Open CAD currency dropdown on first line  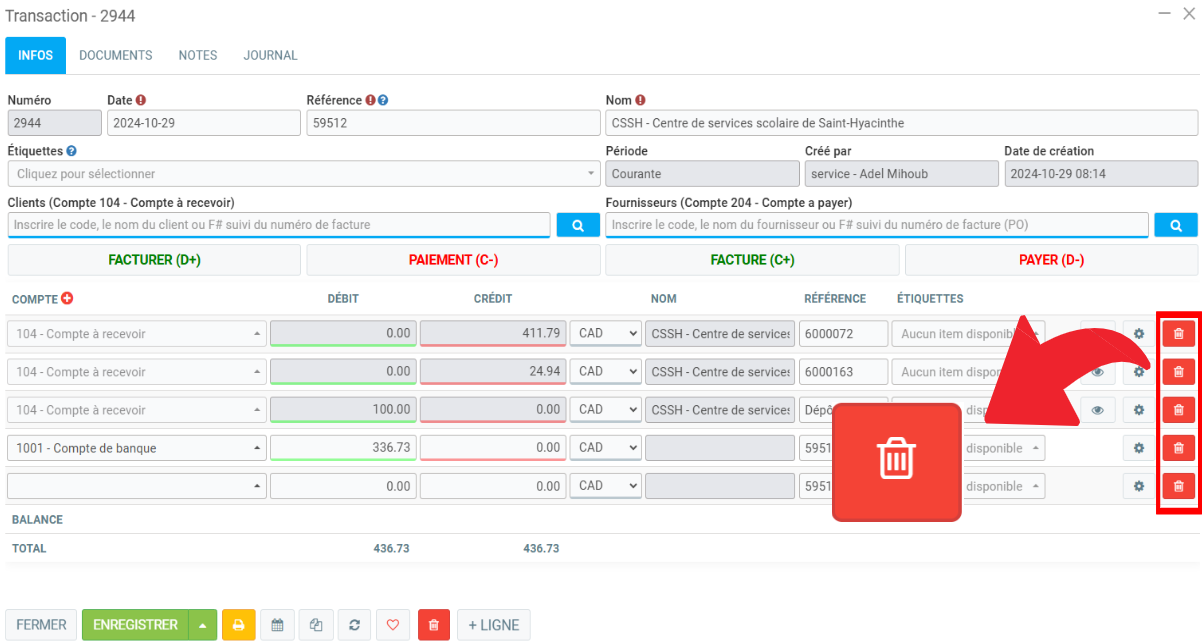(x=605, y=334)
